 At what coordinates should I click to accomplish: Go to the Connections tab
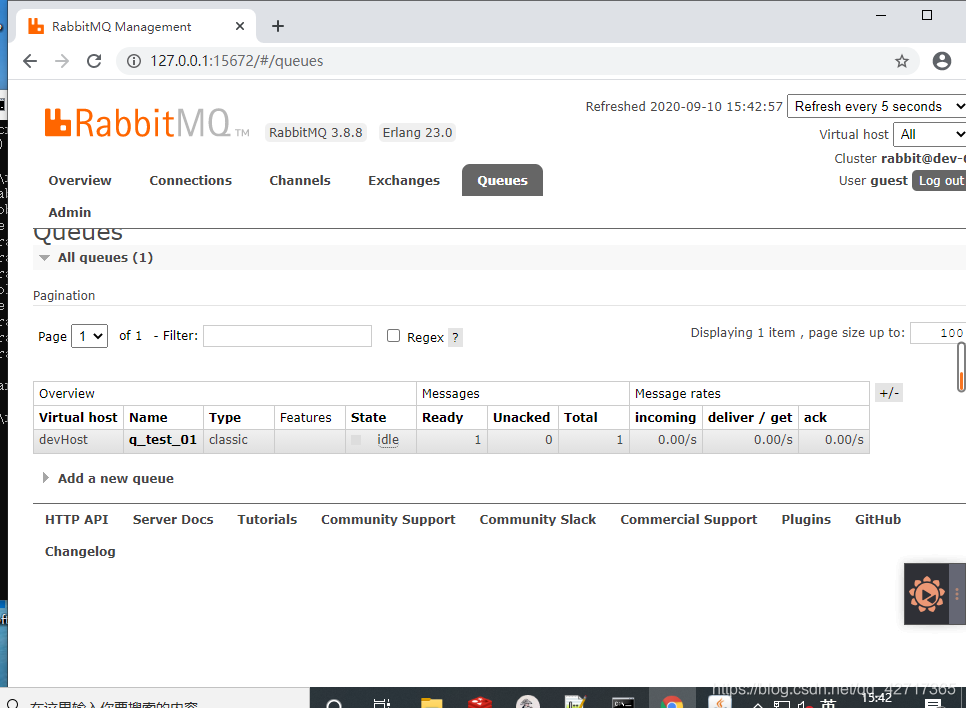[x=190, y=180]
